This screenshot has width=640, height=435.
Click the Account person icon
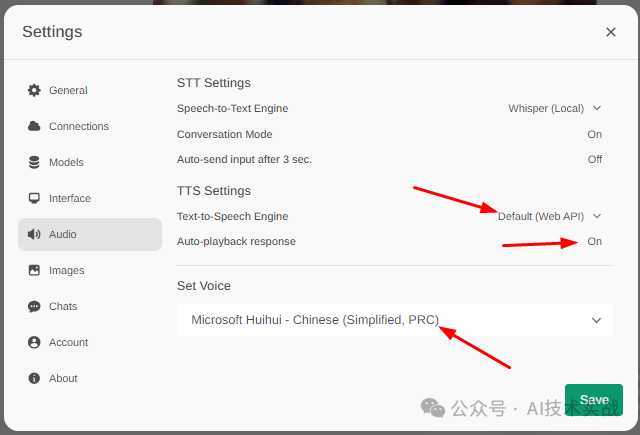pyautogui.click(x=34, y=342)
